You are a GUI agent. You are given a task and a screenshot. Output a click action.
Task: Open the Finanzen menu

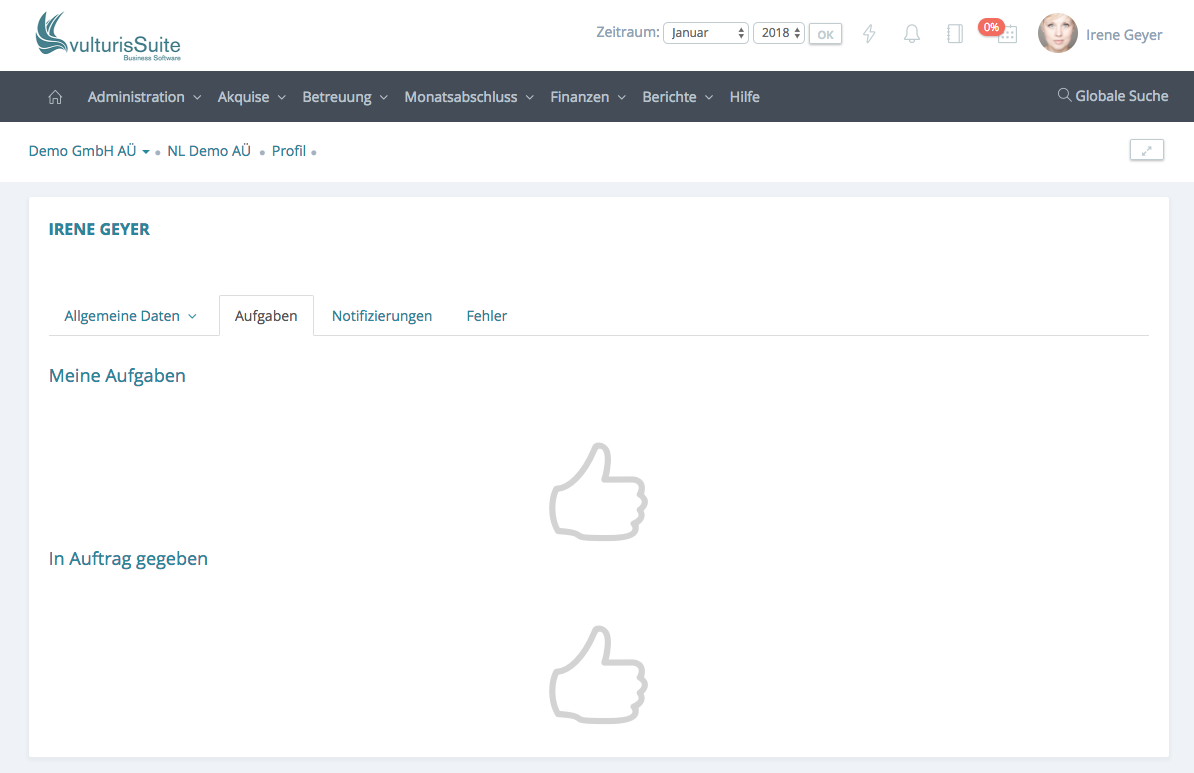pos(587,97)
